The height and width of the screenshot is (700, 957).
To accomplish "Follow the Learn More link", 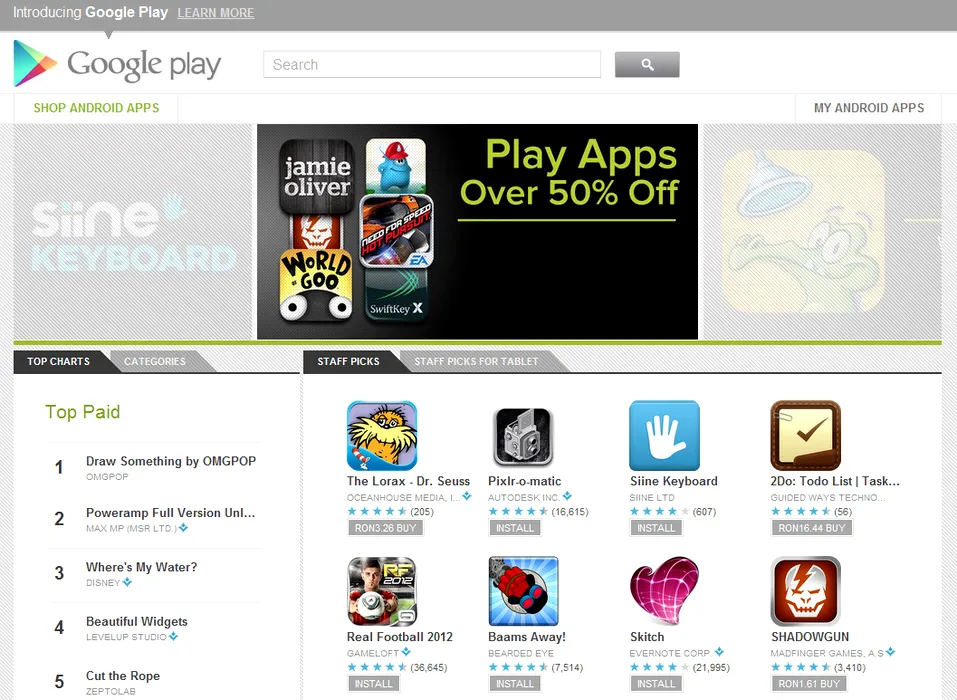I will click(x=215, y=13).
